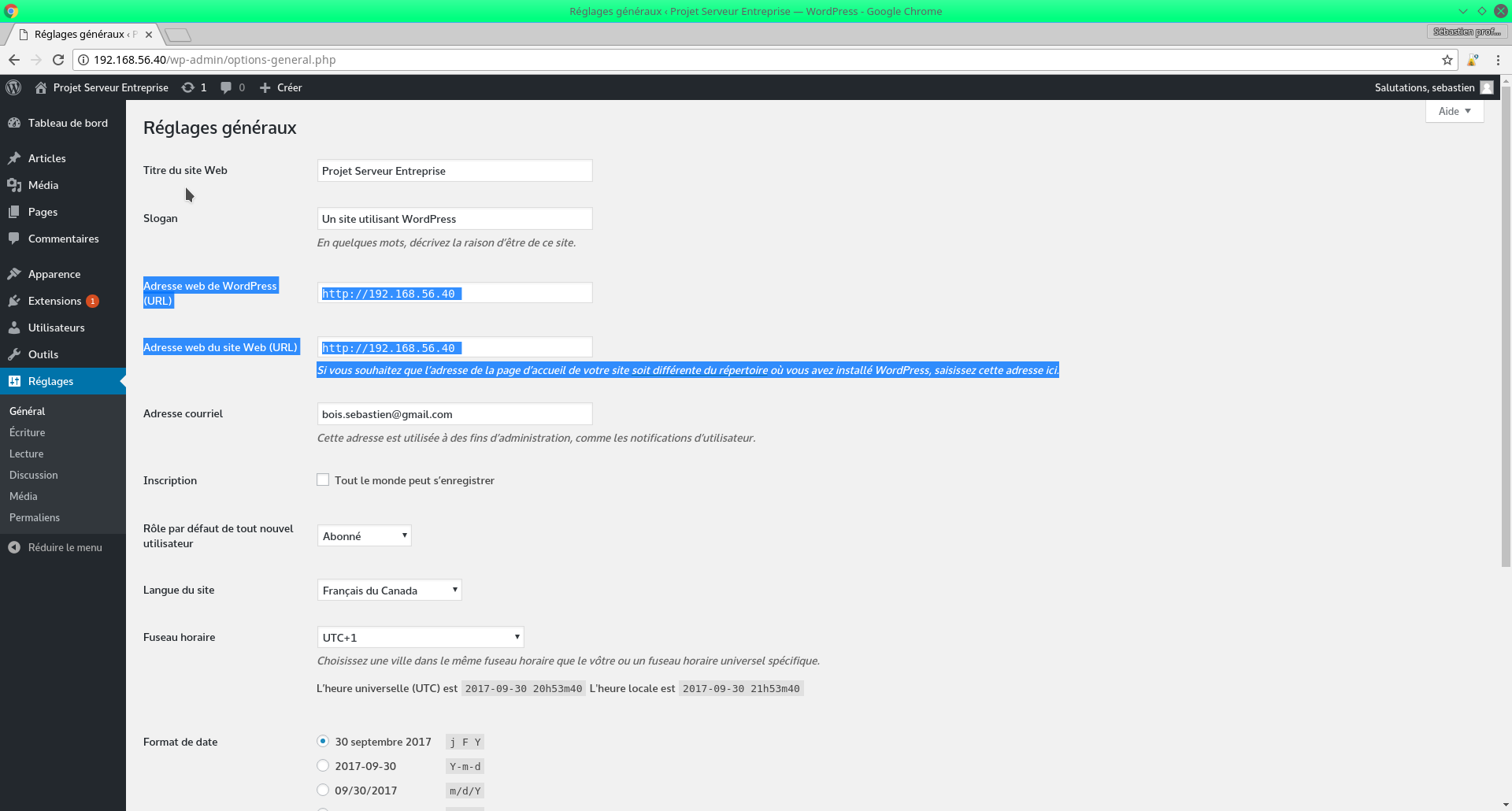Click the Adresse courriel email field

[454, 414]
